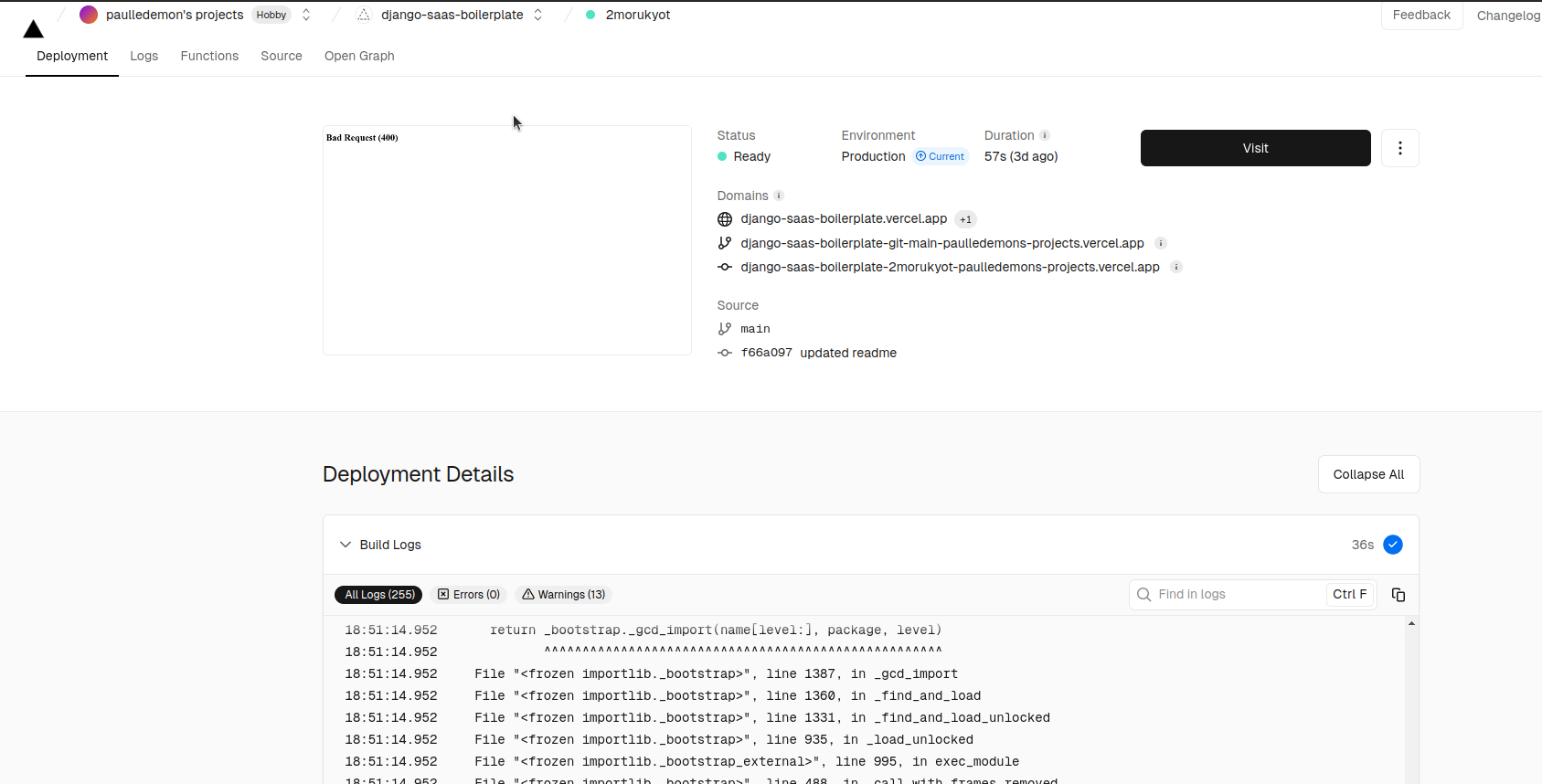Click the branch icon next to main

[x=725, y=329]
